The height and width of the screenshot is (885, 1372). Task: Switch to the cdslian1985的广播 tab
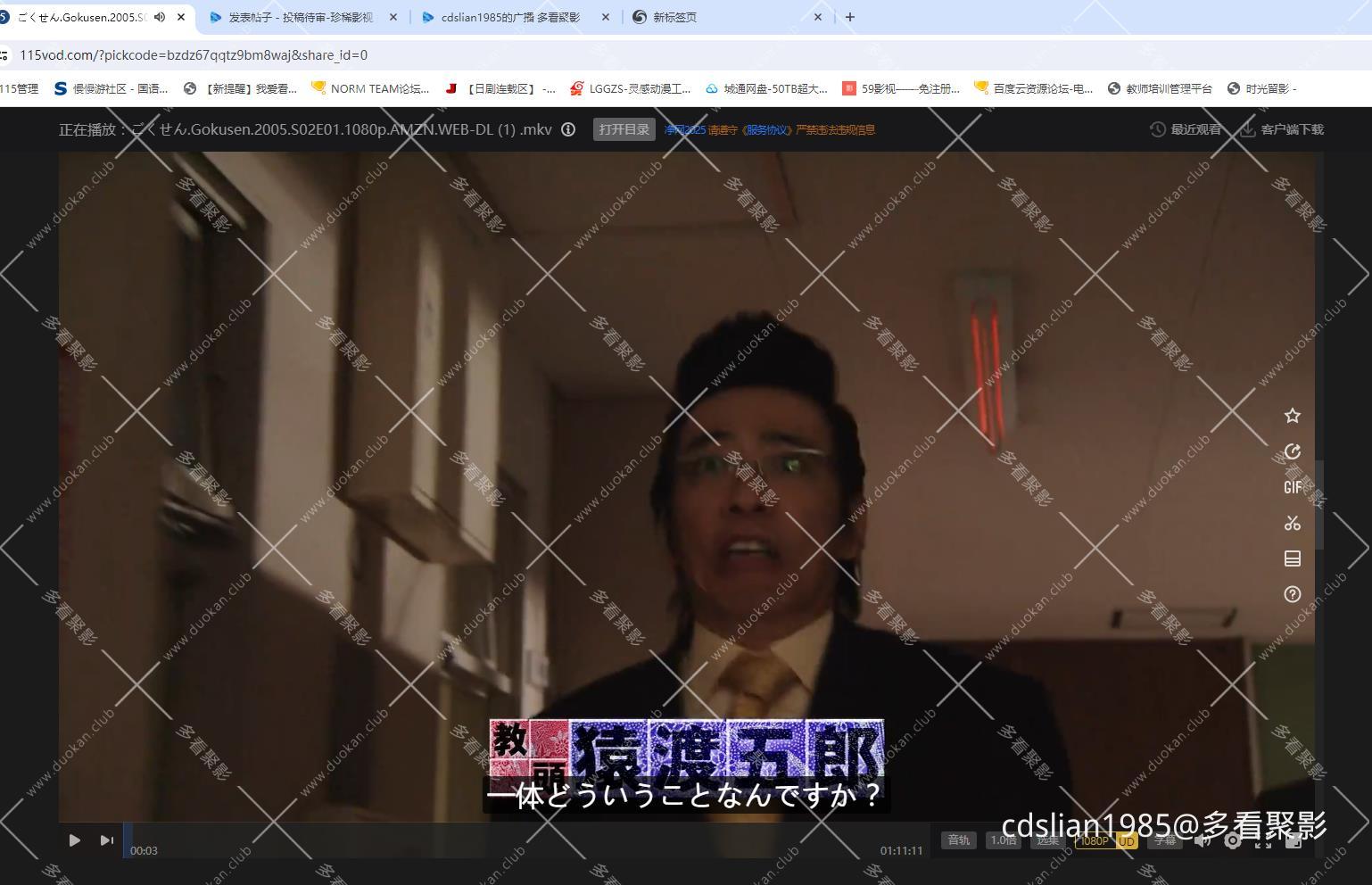(x=508, y=16)
